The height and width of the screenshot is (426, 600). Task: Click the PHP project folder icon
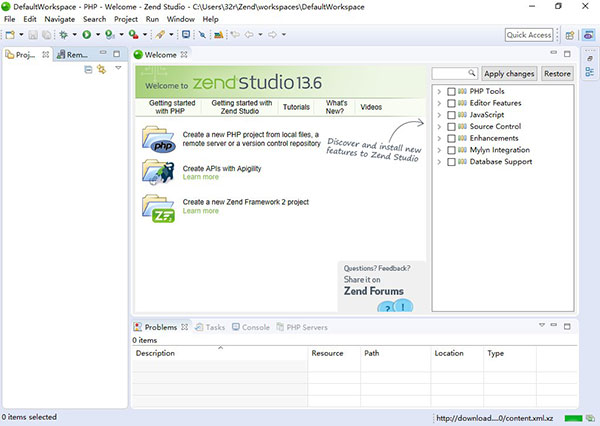[158, 138]
